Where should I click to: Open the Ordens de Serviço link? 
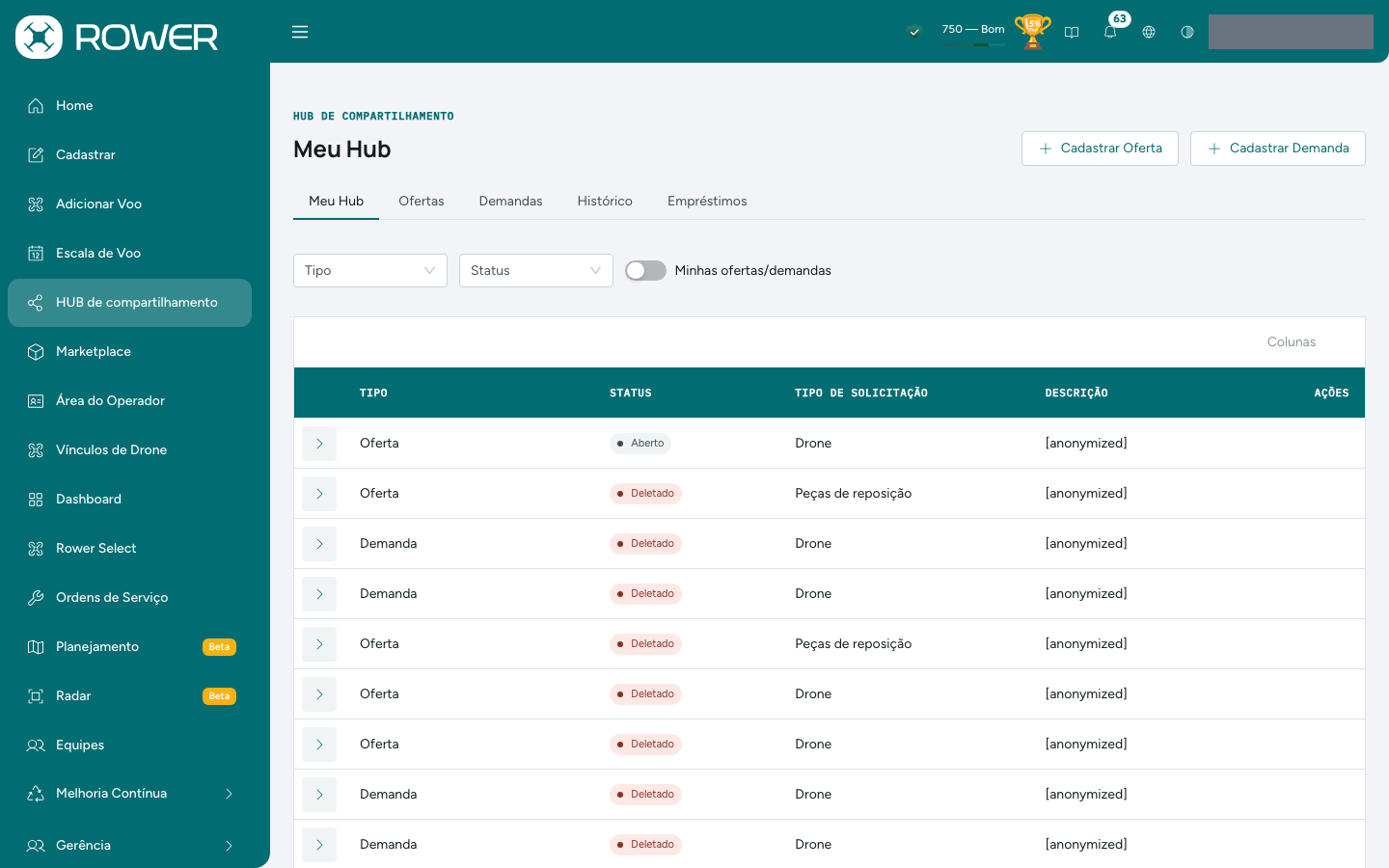[129, 597]
